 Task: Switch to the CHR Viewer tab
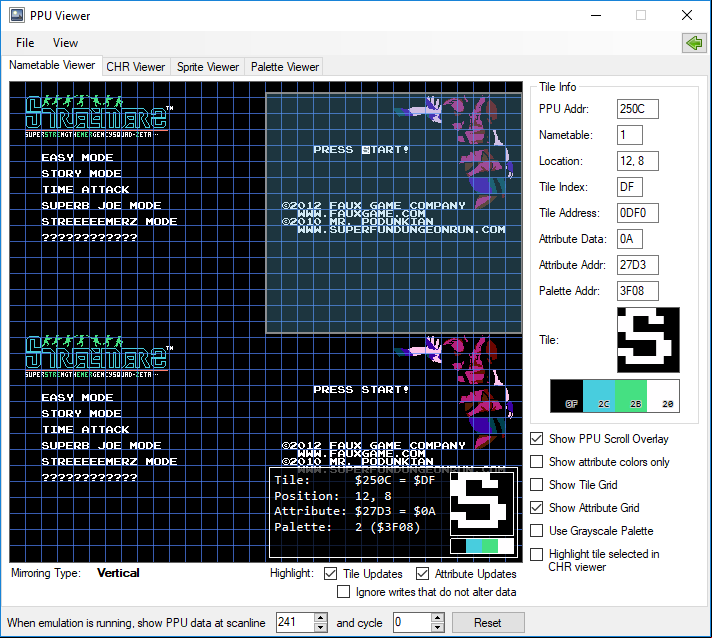point(136,67)
